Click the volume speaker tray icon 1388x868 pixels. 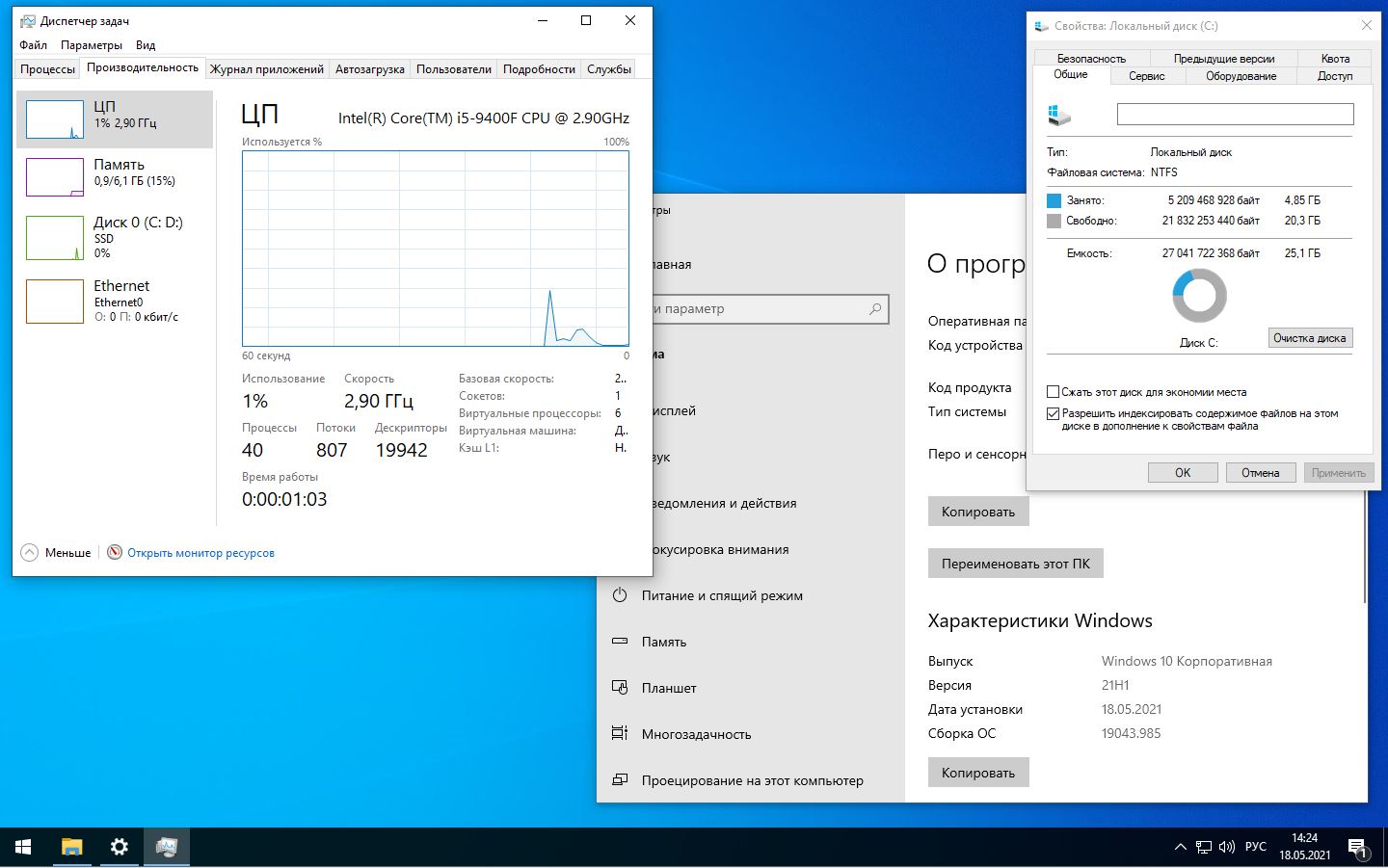1226,847
